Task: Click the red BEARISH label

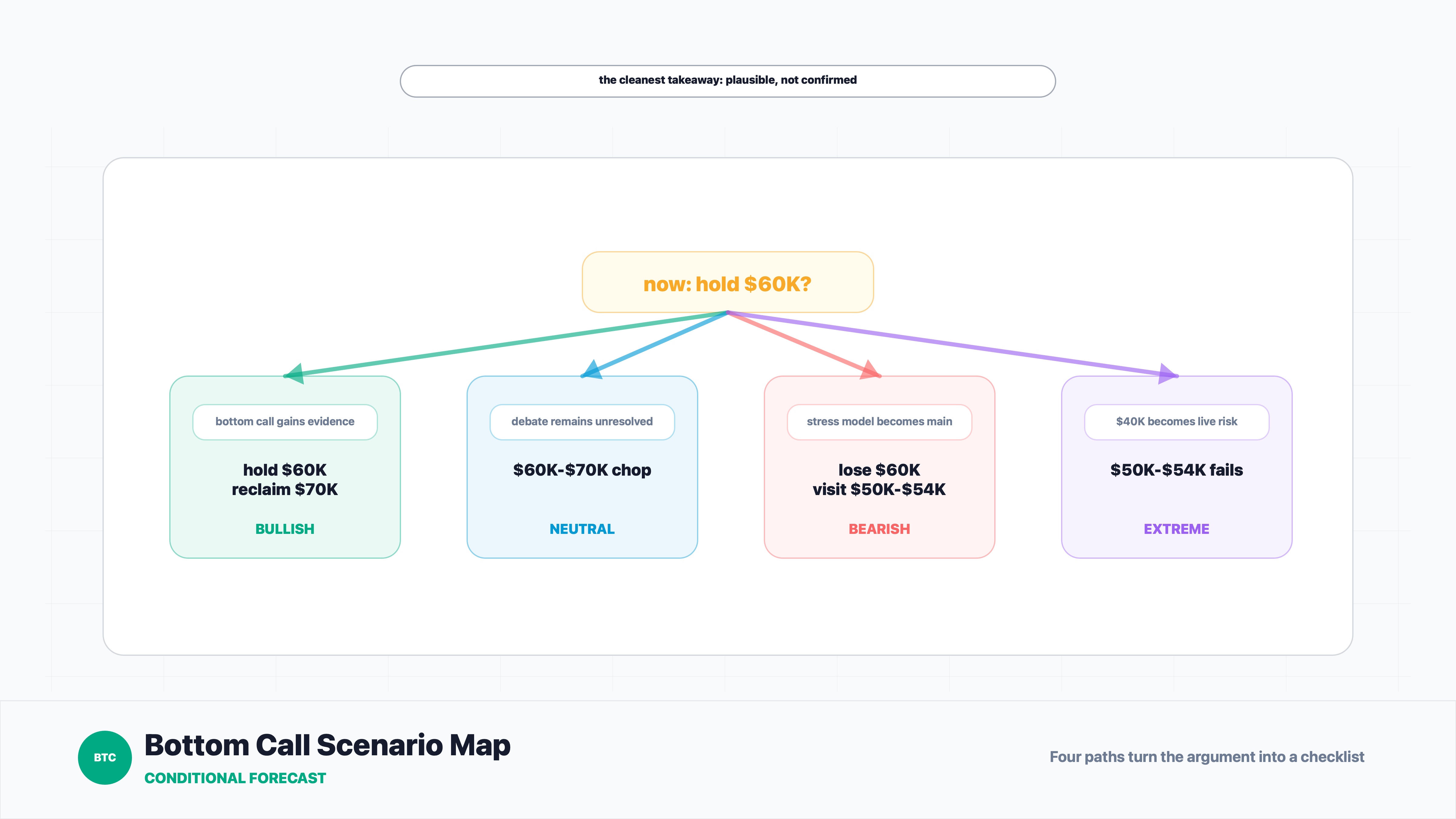Action: coord(879,529)
